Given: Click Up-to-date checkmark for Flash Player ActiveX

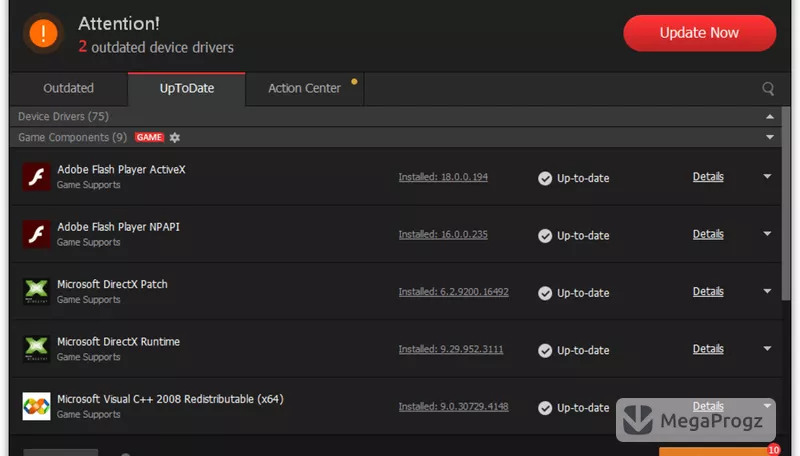Looking at the screenshot, I should (545, 178).
